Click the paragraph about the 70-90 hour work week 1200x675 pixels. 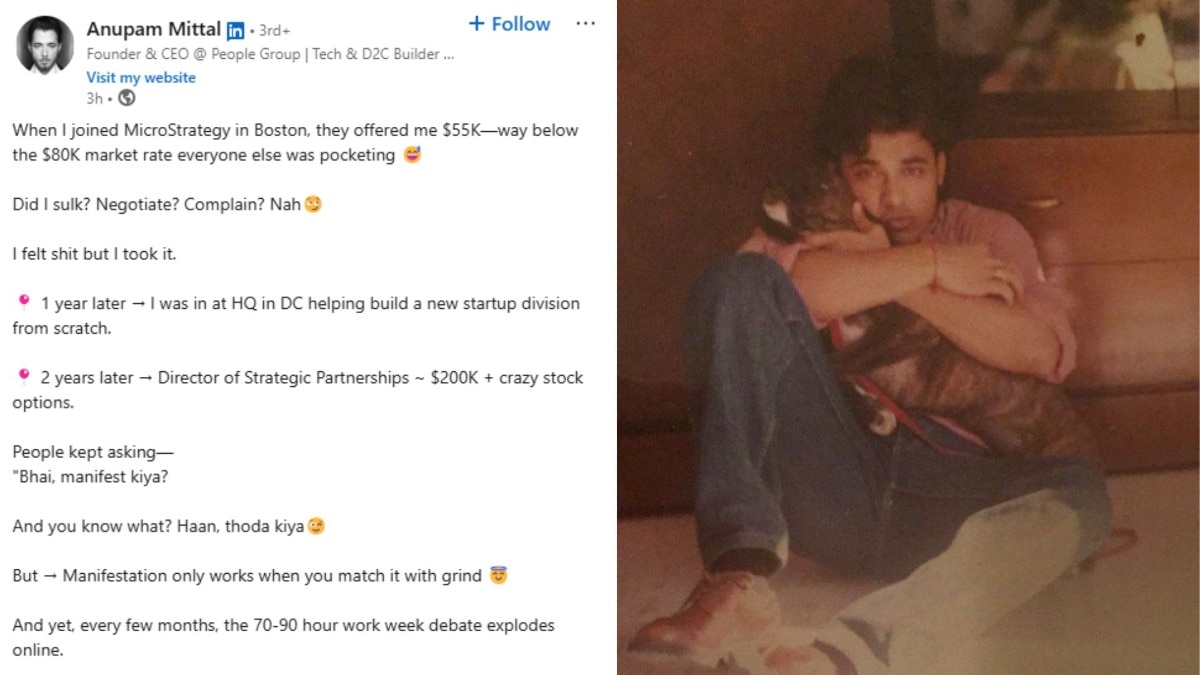282,625
